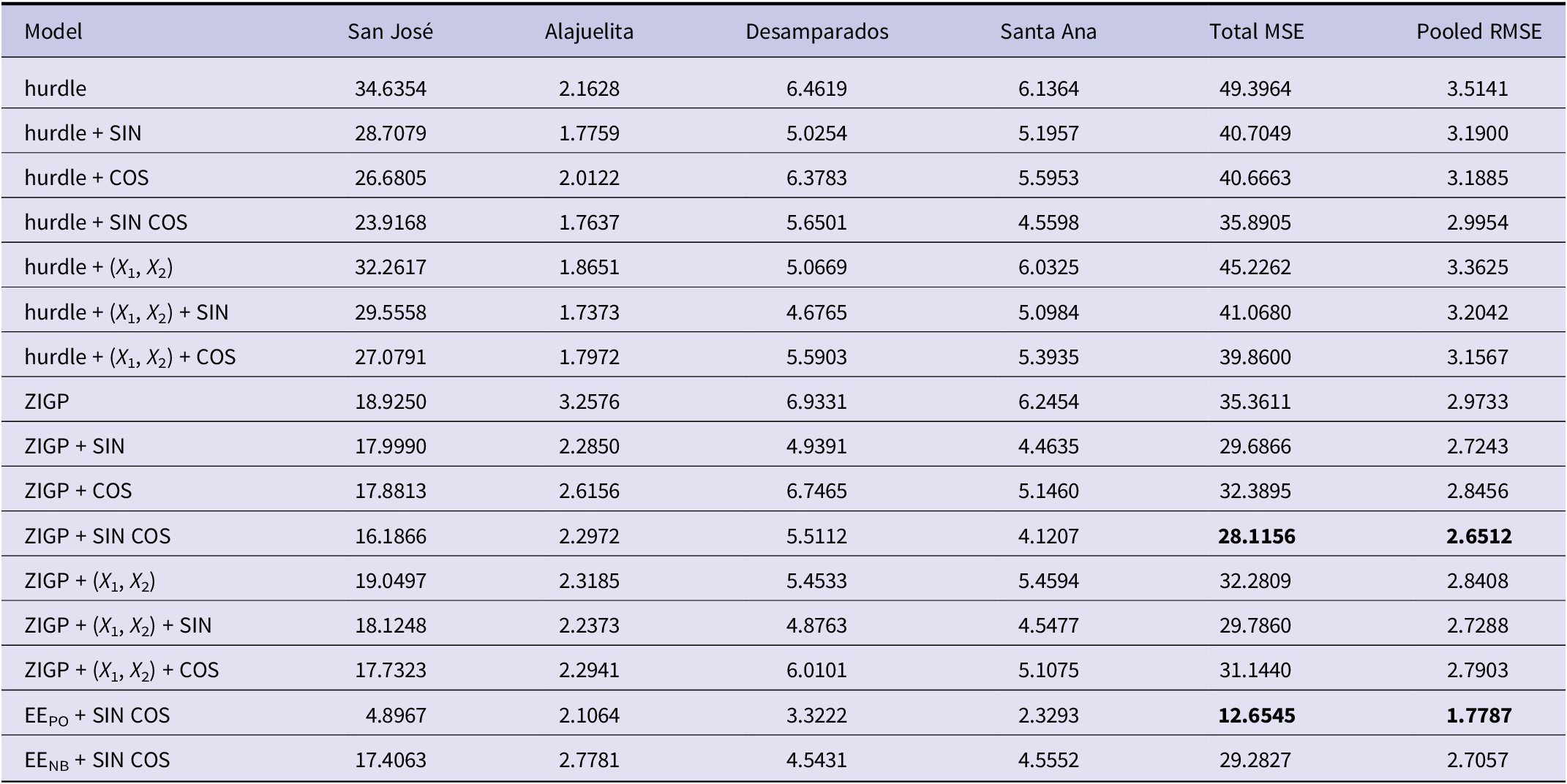The width and height of the screenshot is (1567, 784).
Task: Click San José value 34.6354
Action: click(391, 88)
